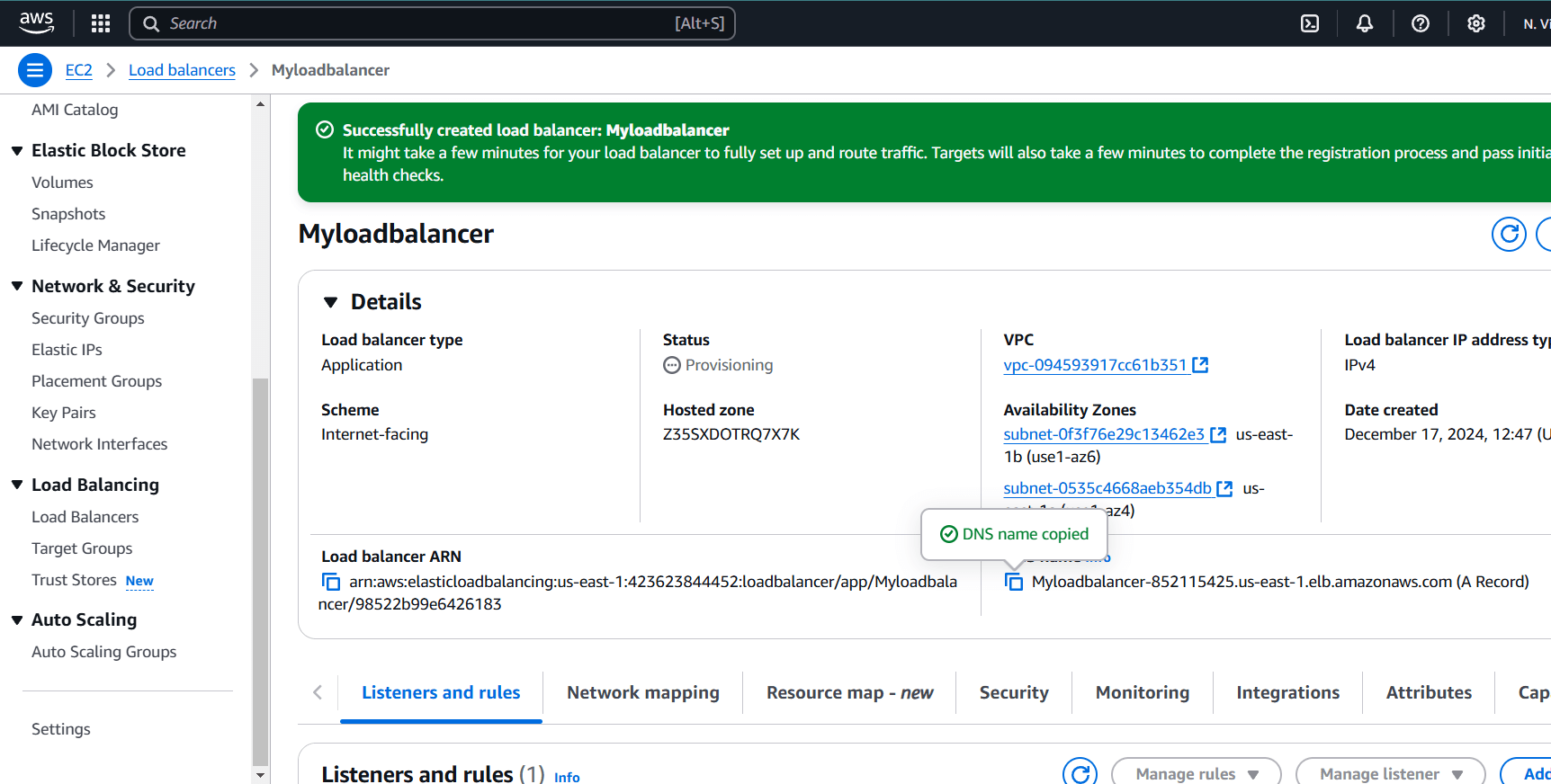Collapse the Elastic Block Store section

pyautogui.click(x=17, y=151)
